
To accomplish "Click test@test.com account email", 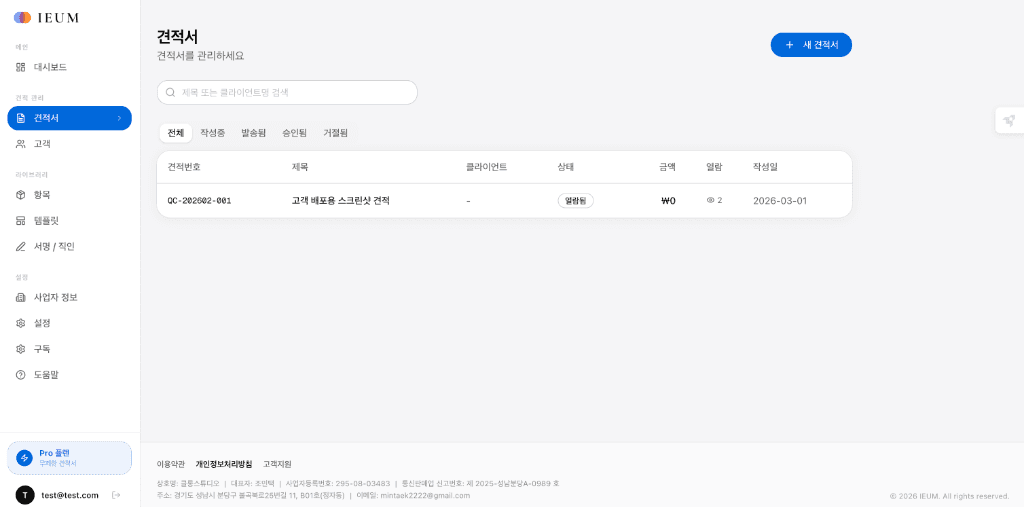I will point(69,495).
